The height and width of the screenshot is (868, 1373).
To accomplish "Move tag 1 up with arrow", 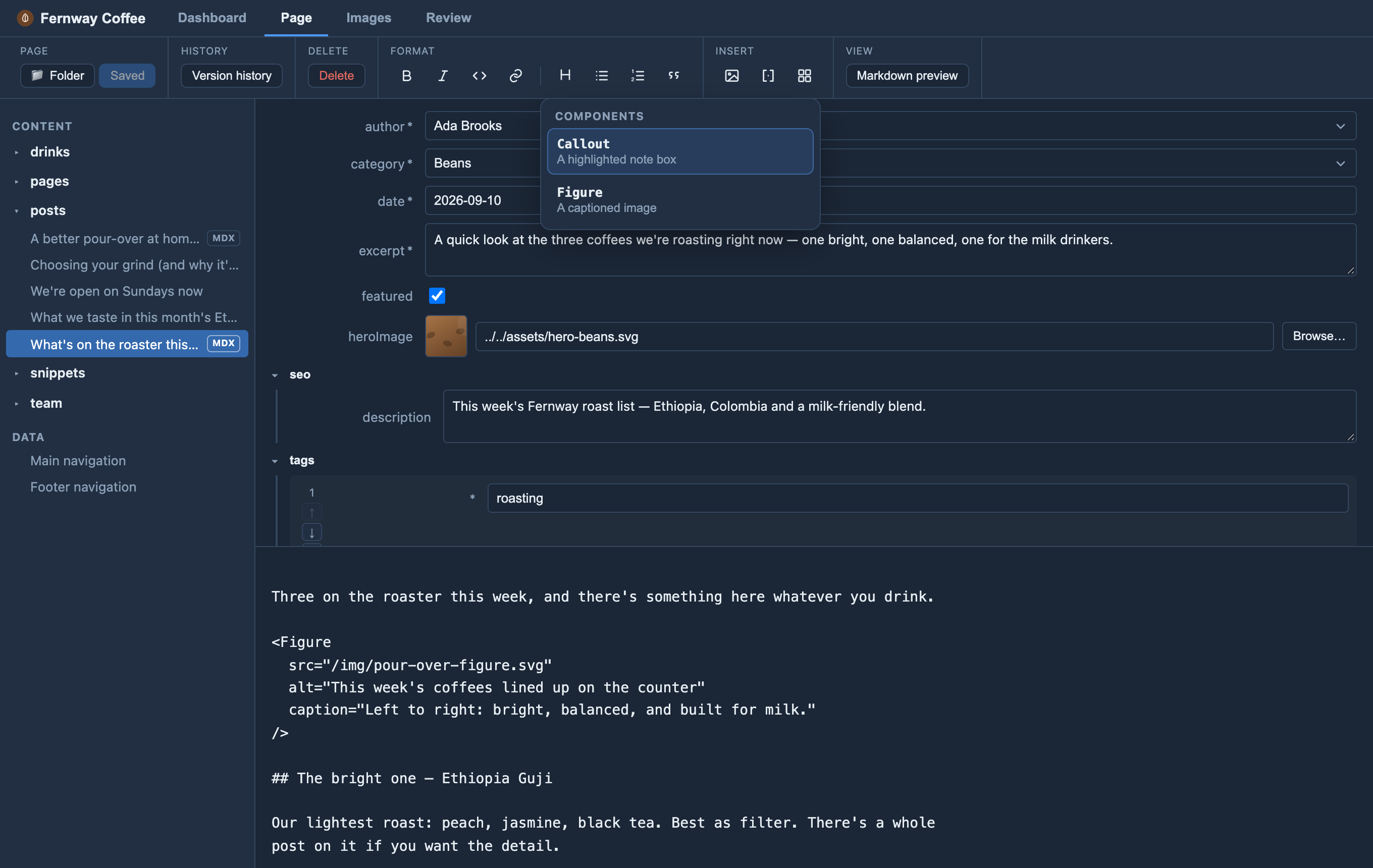I will [x=312, y=512].
